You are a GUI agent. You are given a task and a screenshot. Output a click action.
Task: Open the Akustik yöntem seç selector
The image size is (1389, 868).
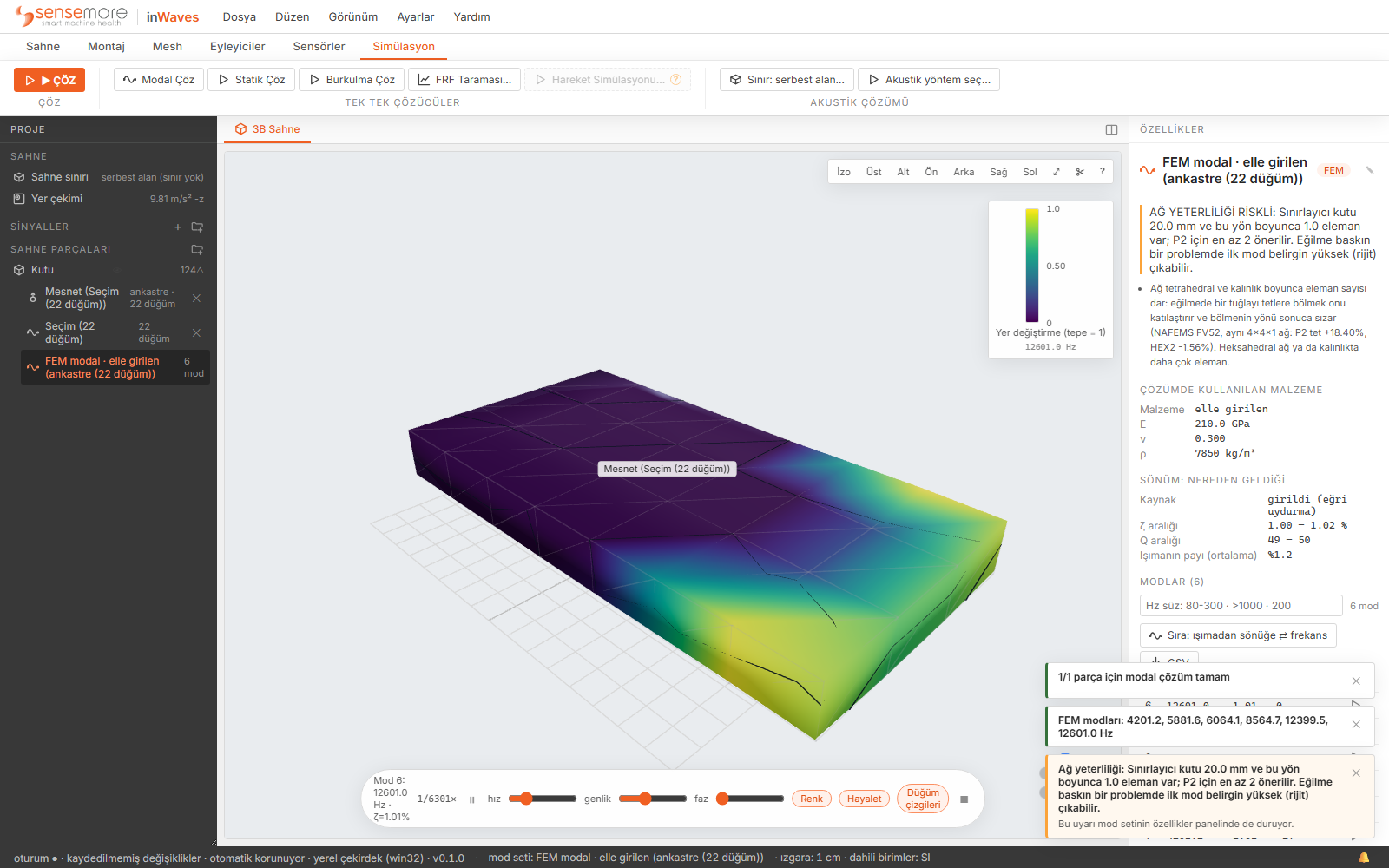pos(929,80)
